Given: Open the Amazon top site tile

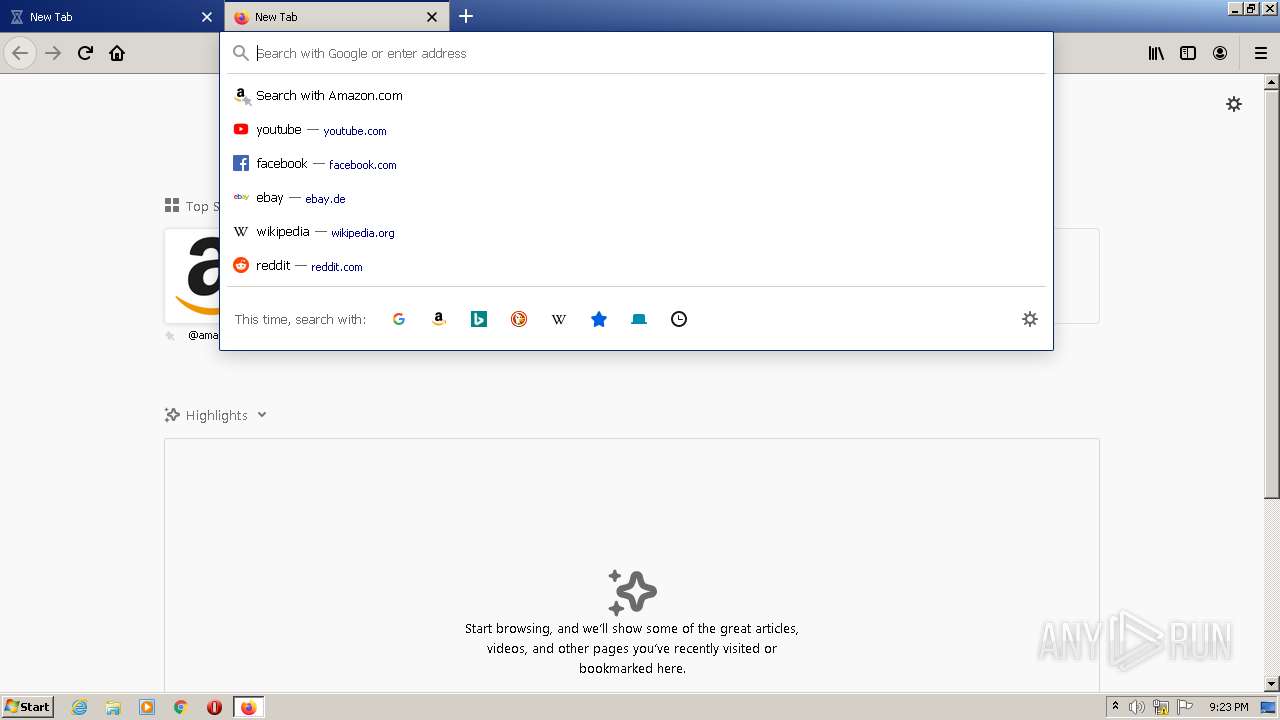Looking at the screenshot, I should pos(192,275).
